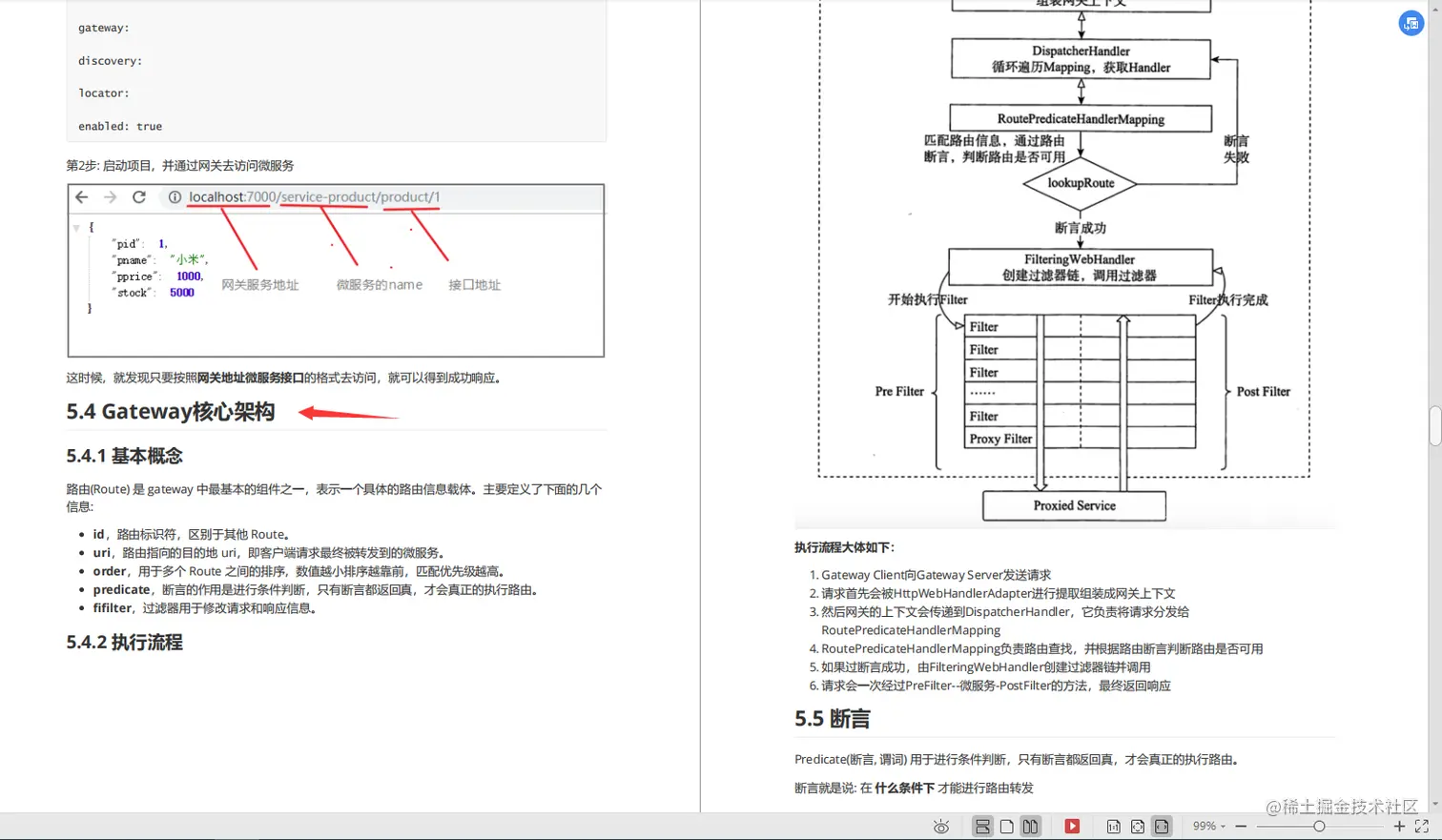Set zoom to actual size 1:1
The width and height of the screenshot is (1442, 840).
[1113, 827]
